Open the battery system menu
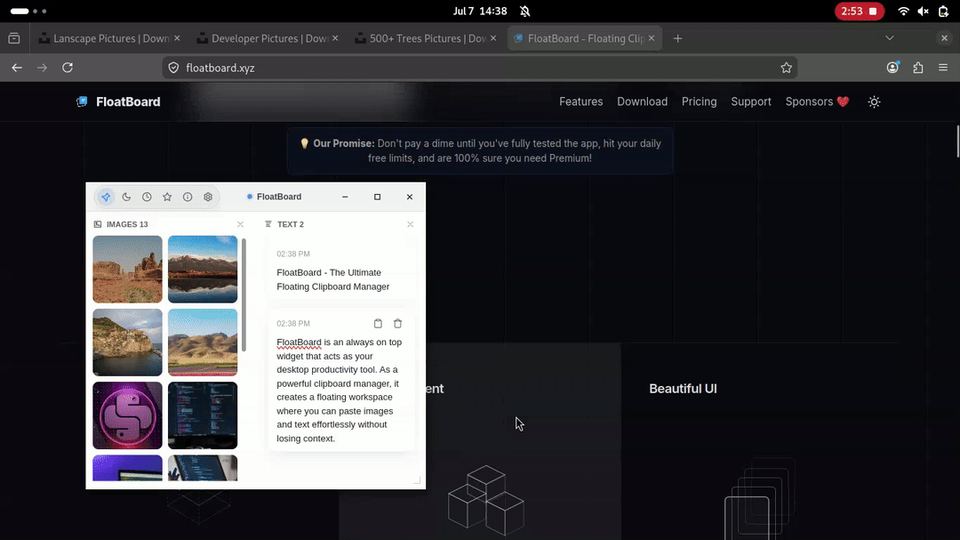This screenshot has width=960, height=540. pos(943,11)
